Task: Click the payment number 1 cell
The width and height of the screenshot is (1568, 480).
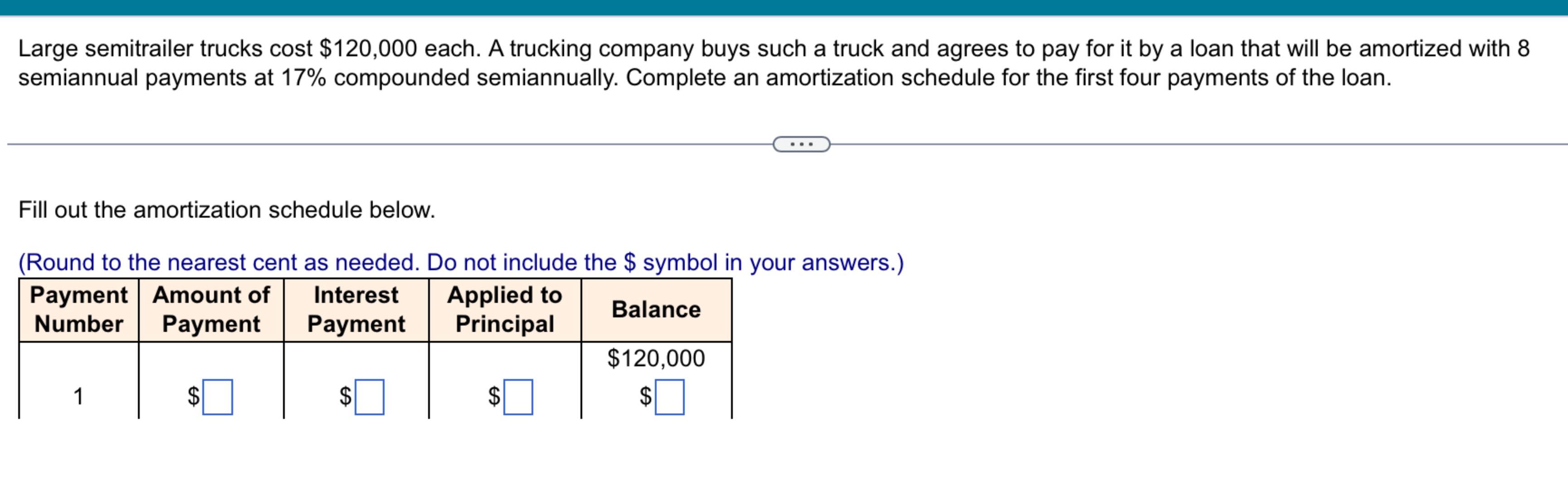Action: click(x=79, y=395)
